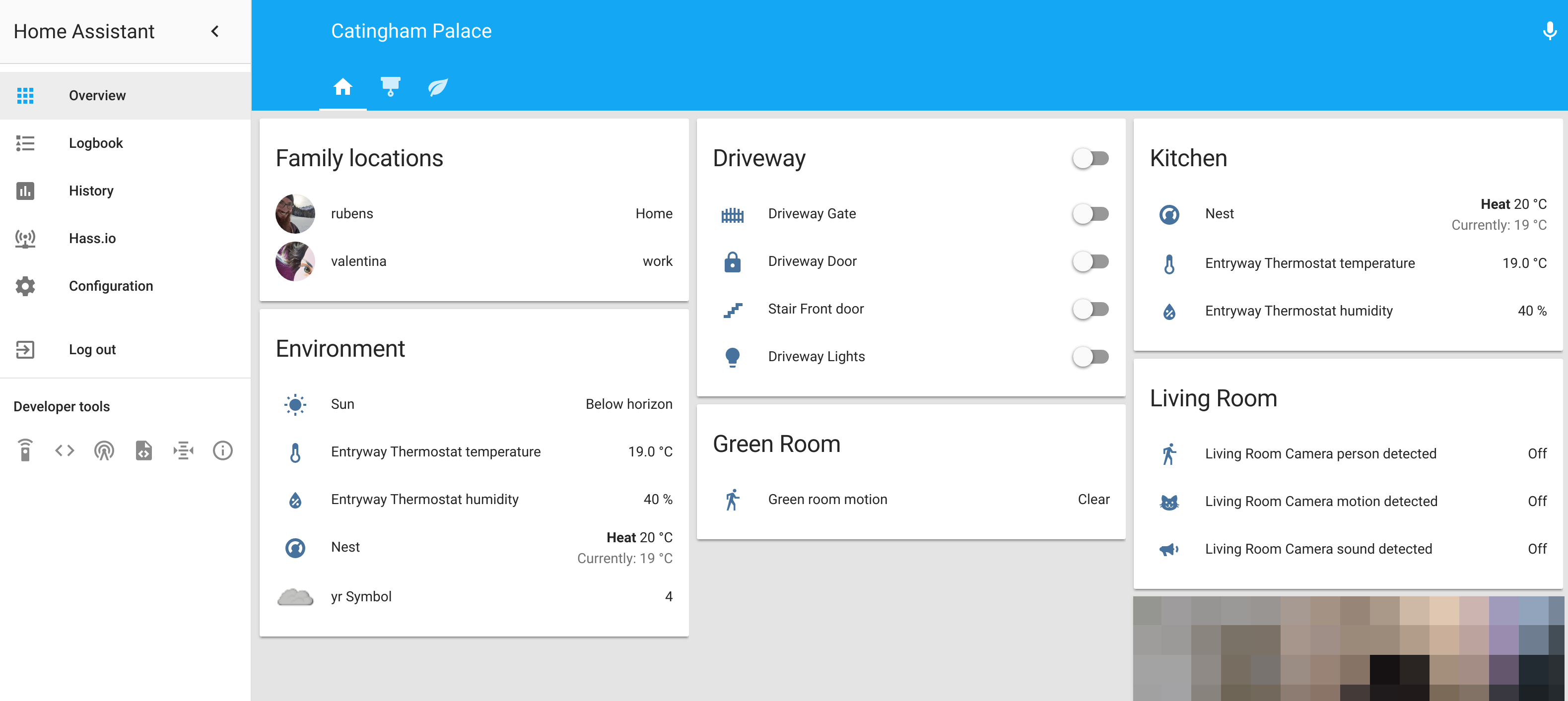Click the Hass.io broadcast icon
The width and height of the screenshot is (1568, 701).
[x=25, y=239]
